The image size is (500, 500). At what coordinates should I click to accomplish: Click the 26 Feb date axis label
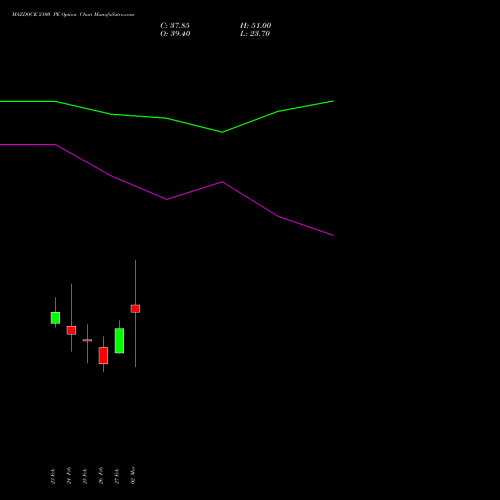pyautogui.click(x=101, y=475)
